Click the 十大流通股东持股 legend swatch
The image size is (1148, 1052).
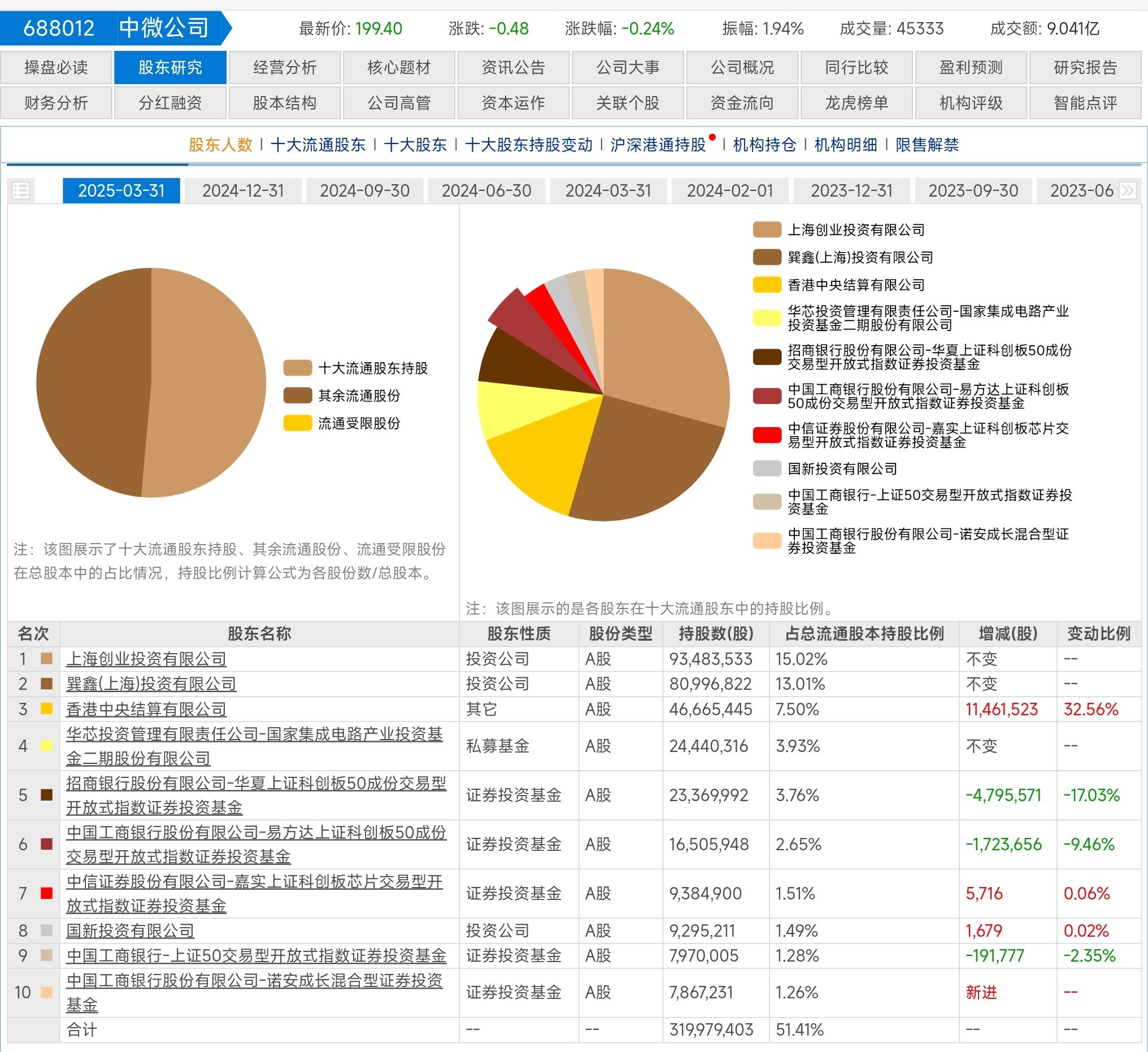point(298,368)
